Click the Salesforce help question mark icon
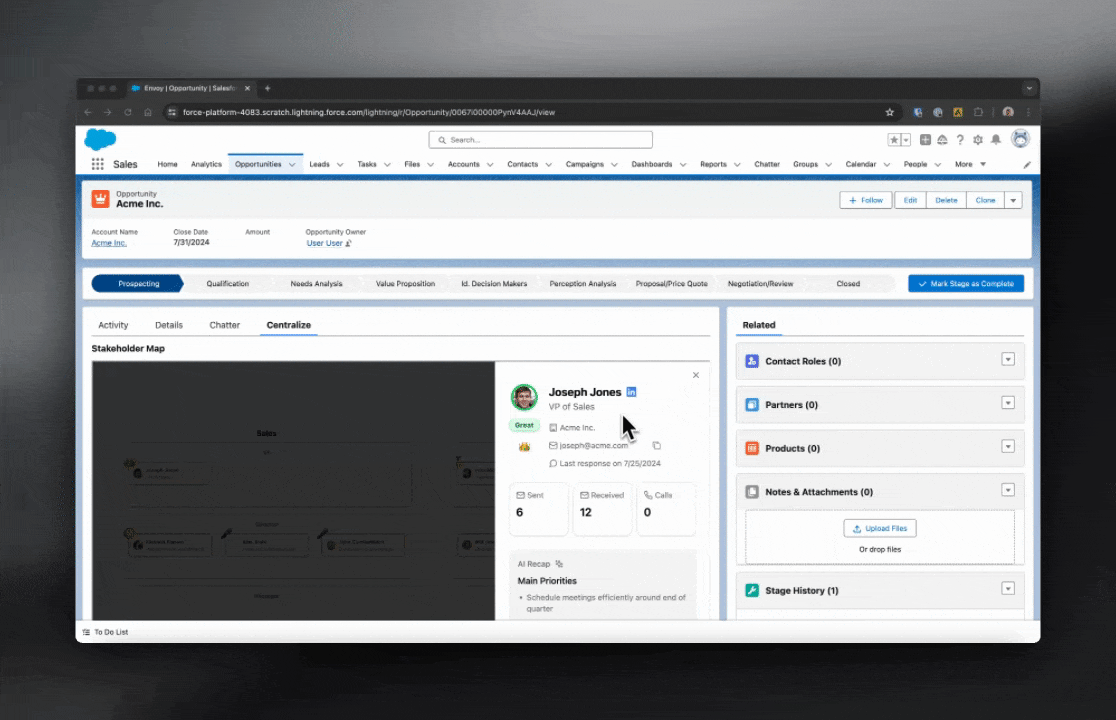The image size is (1116, 720). [x=960, y=140]
